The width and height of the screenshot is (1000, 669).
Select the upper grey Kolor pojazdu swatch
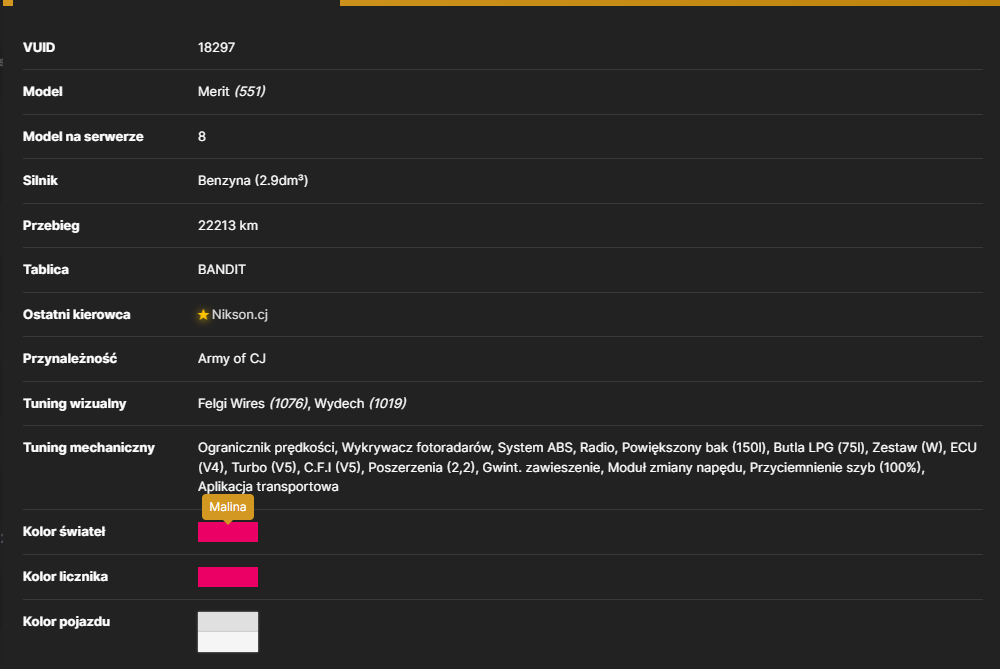coord(228,622)
